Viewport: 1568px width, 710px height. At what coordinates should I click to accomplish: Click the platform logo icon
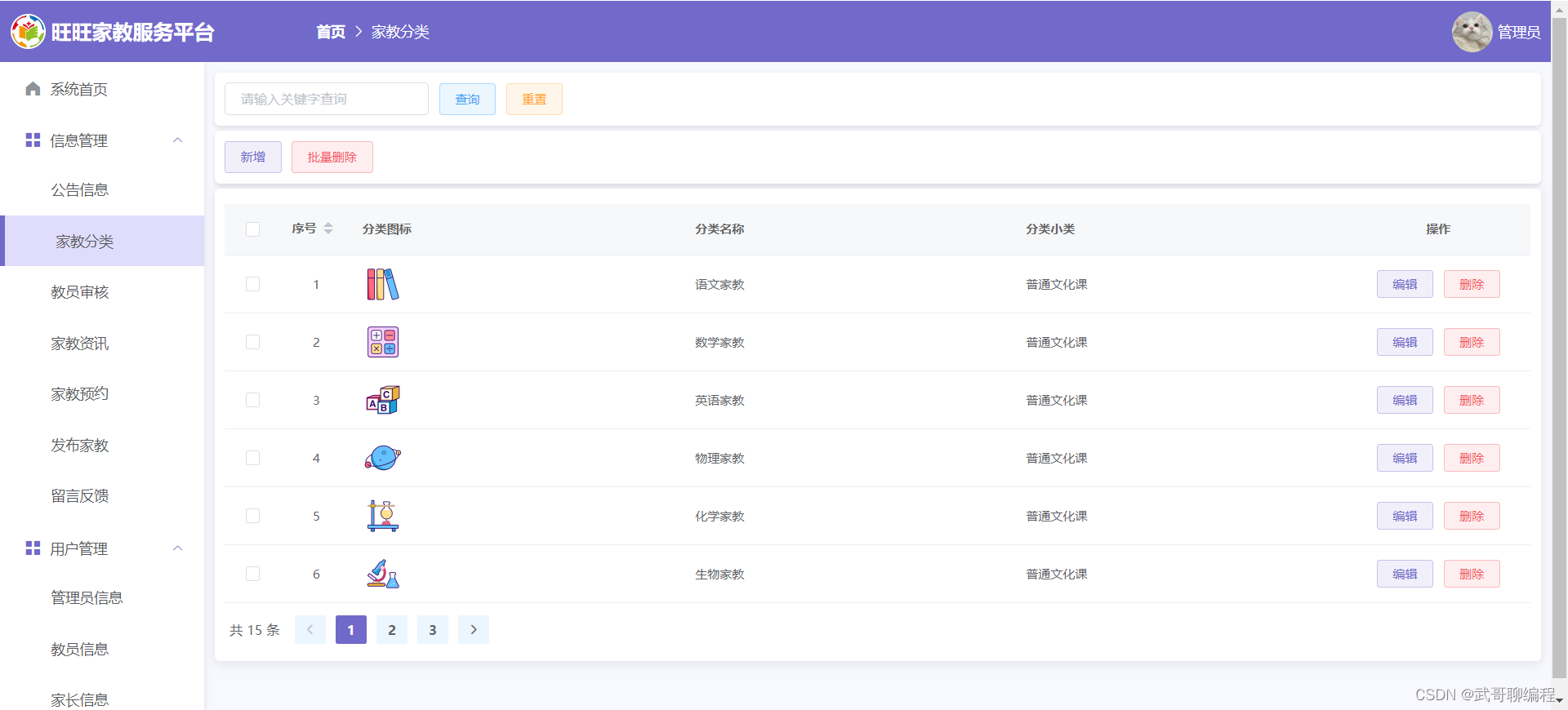[28, 32]
